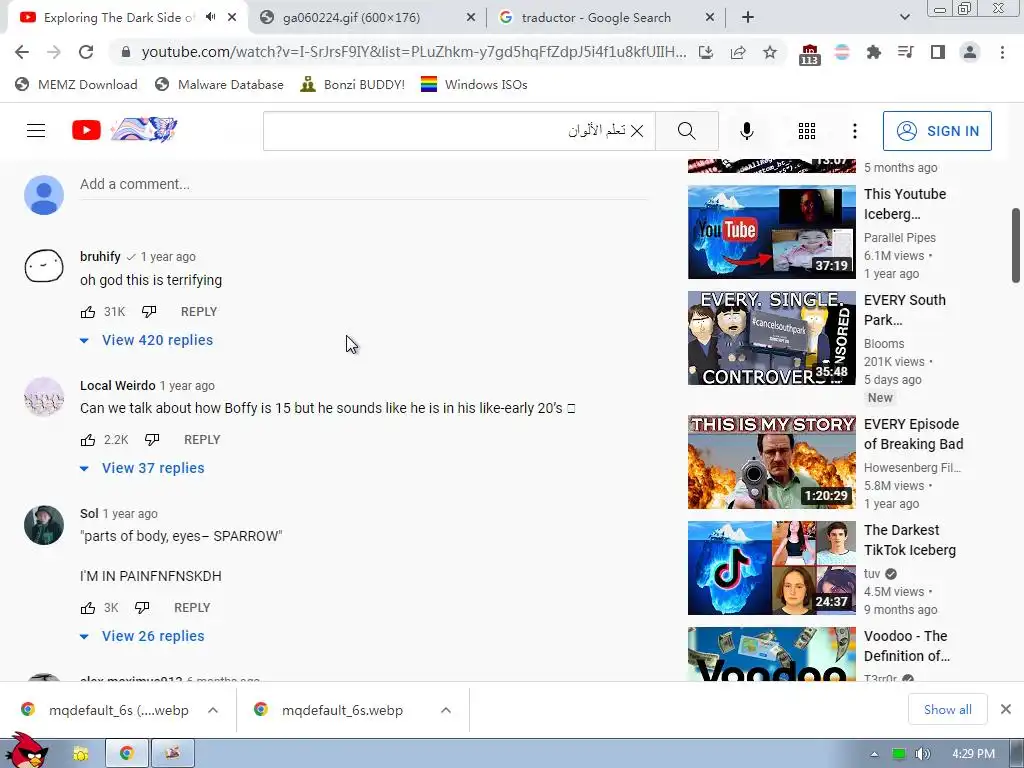Like Local Weirdo's comment

88,440
